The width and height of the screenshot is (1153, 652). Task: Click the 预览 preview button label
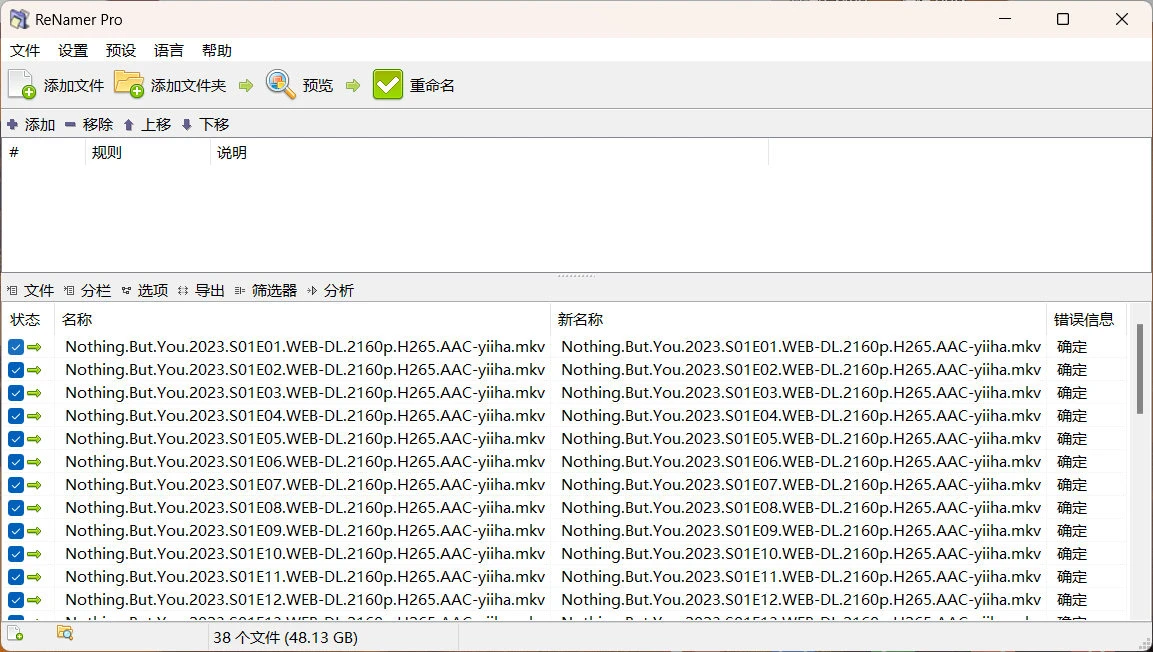point(318,85)
